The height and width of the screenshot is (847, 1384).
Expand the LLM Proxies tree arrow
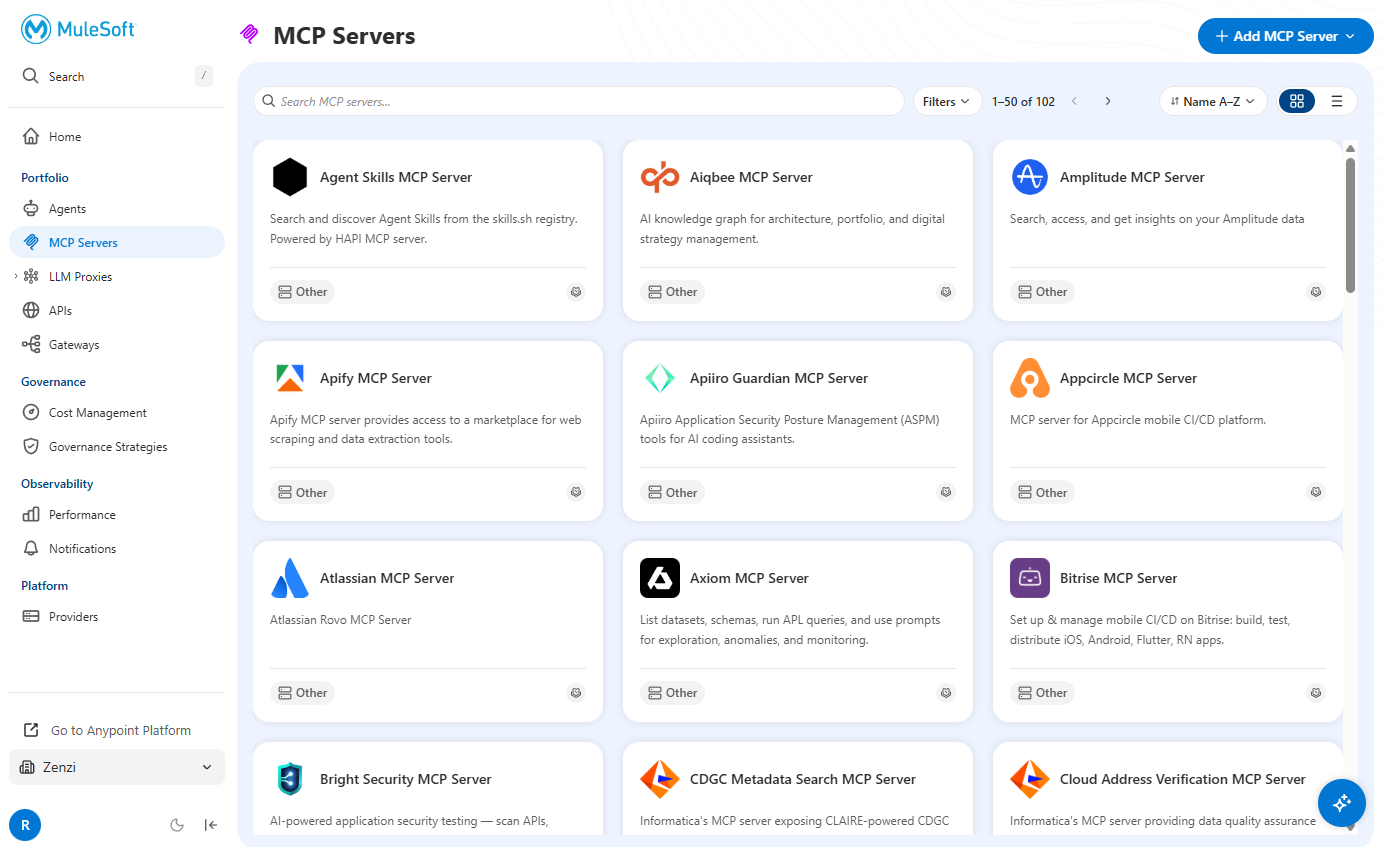tap(15, 277)
